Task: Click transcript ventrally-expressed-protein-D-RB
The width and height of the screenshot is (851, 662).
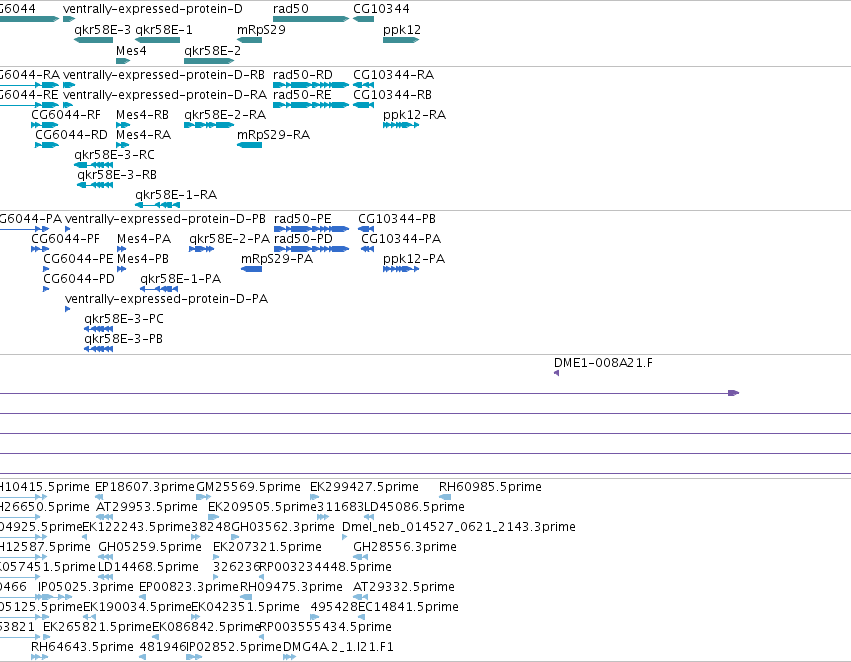Action: pyautogui.click(x=164, y=75)
